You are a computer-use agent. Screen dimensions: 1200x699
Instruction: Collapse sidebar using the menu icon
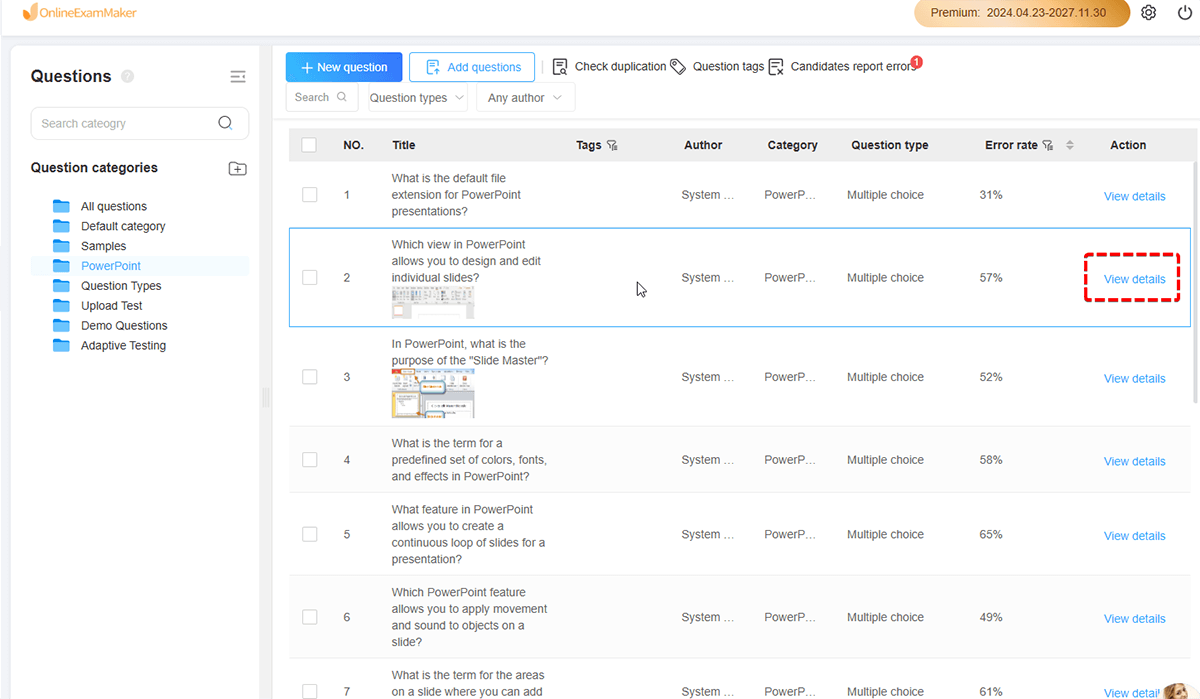pos(237,77)
